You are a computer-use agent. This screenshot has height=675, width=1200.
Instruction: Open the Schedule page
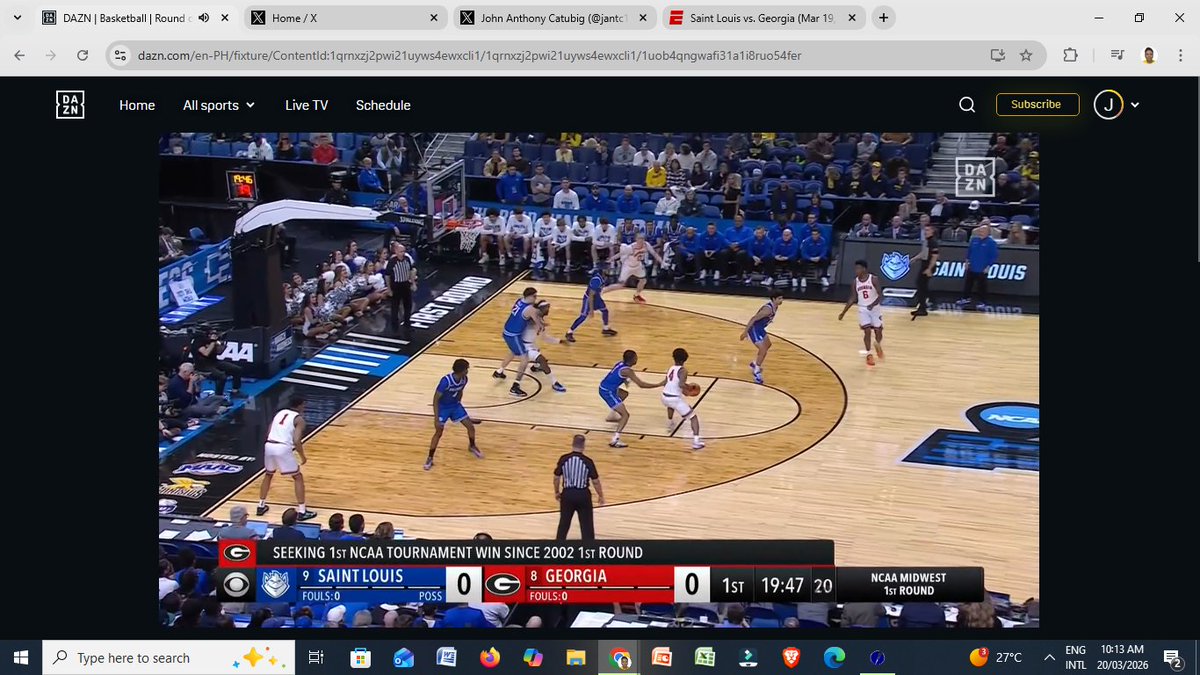click(383, 105)
